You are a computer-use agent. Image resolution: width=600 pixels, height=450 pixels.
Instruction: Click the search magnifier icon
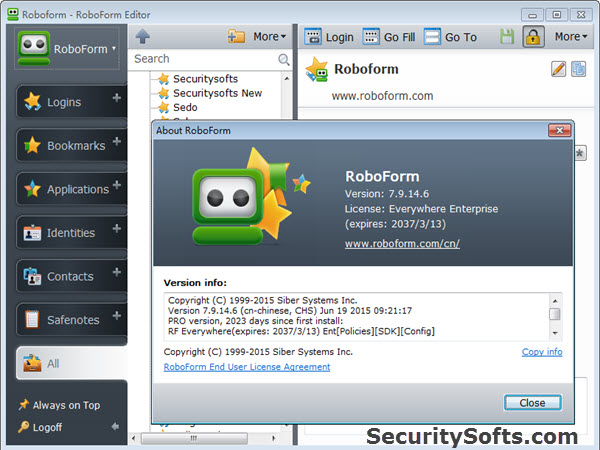point(284,59)
